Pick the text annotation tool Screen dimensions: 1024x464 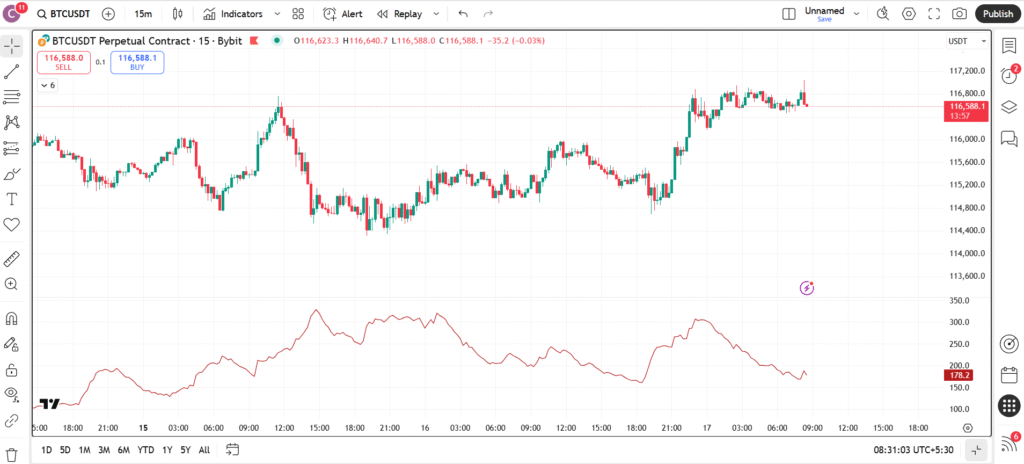(12, 199)
